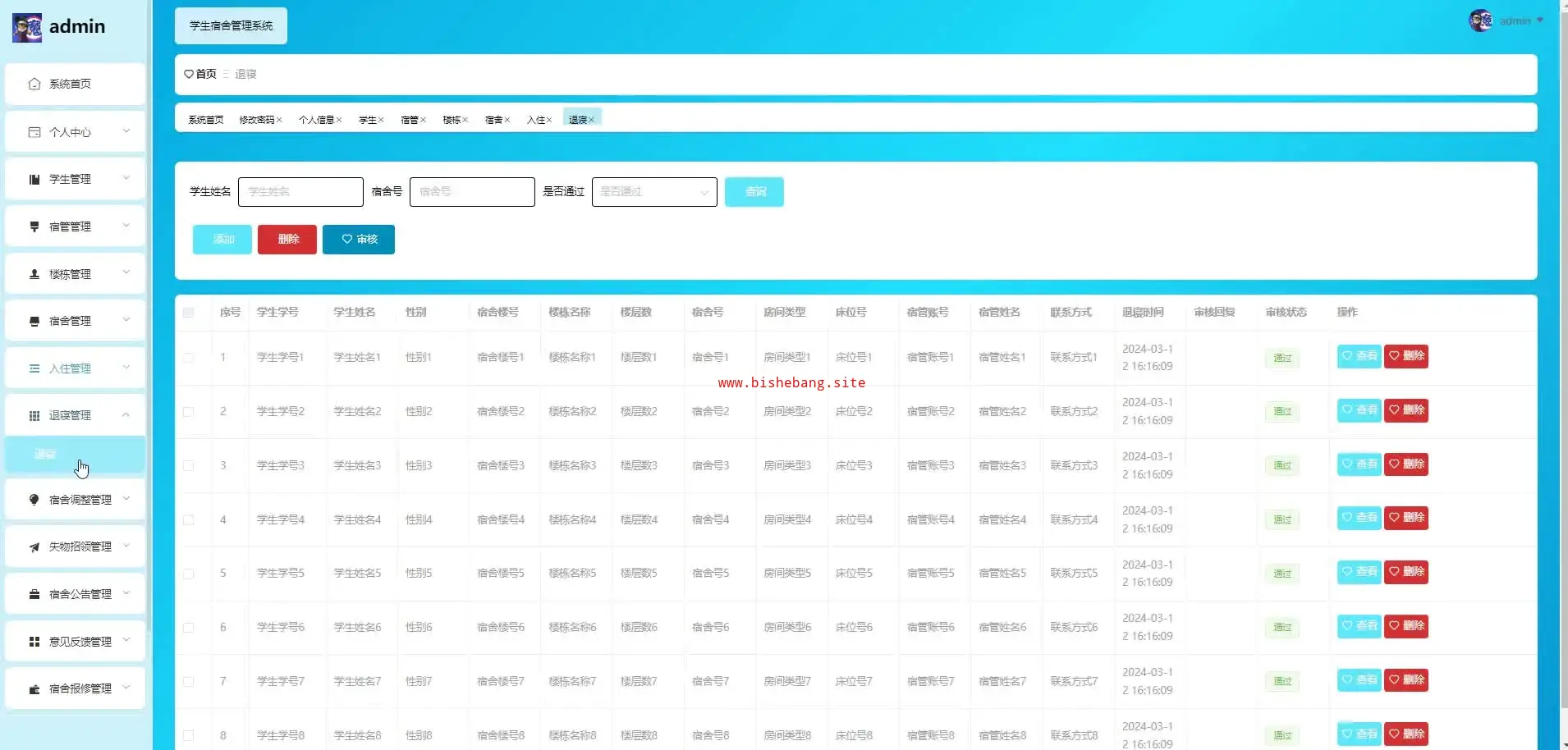This screenshot has width=1568, height=750.
Task: Click the 学生管理 sidebar icon
Action: [x=34, y=179]
